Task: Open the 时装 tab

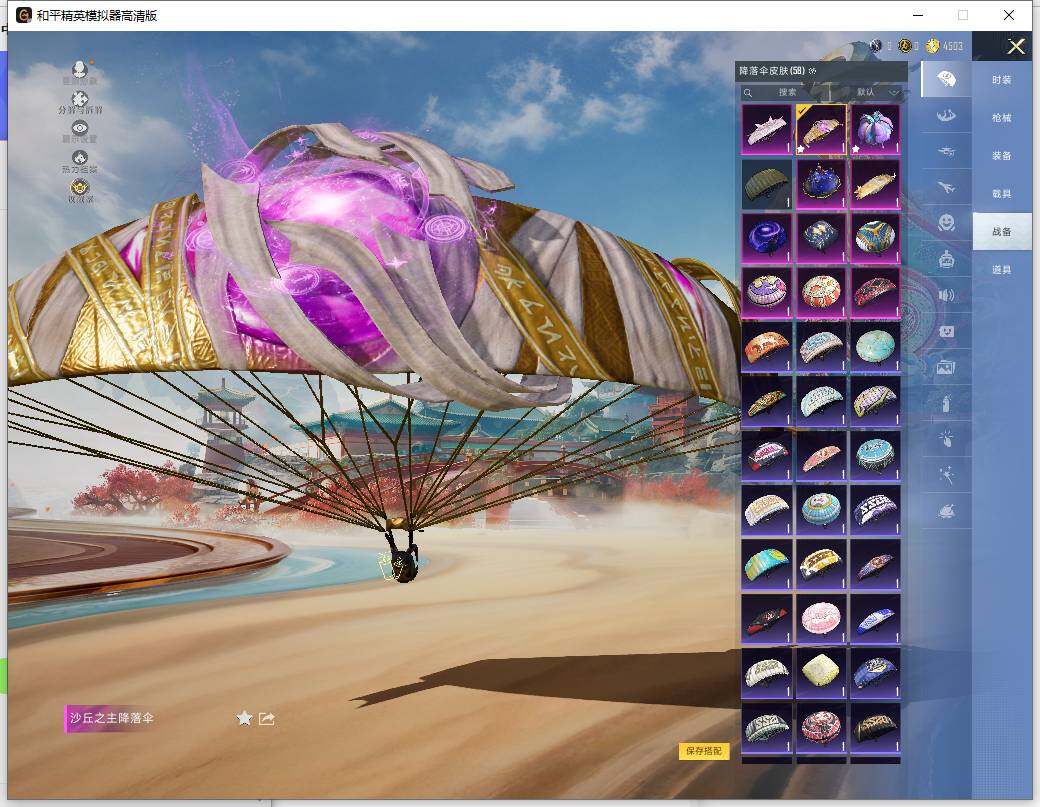Action: pyautogui.click(x=1001, y=80)
